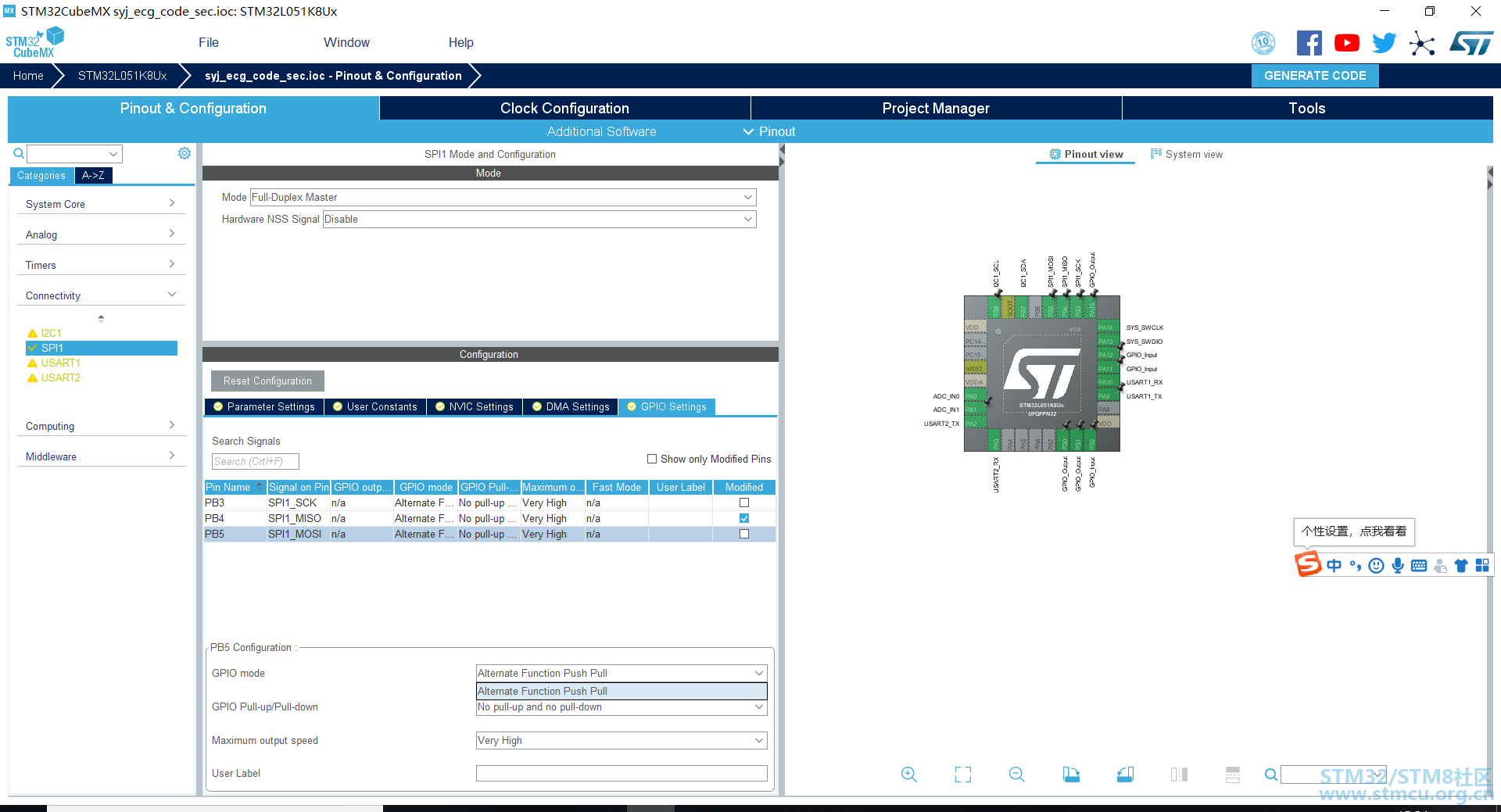Open Additional Software
This screenshot has height=812, width=1501.
[601, 131]
